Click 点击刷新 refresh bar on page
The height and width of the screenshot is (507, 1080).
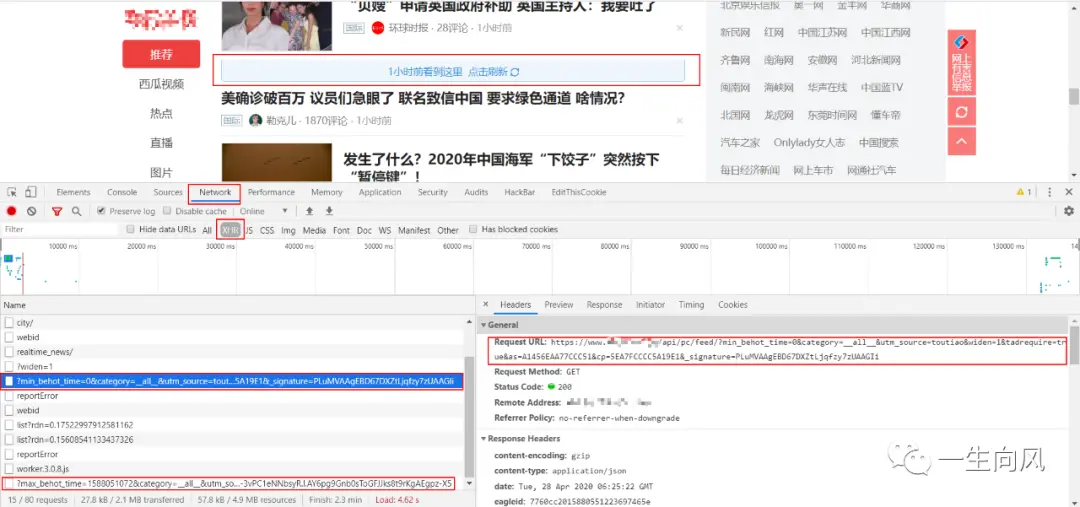click(453, 71)
